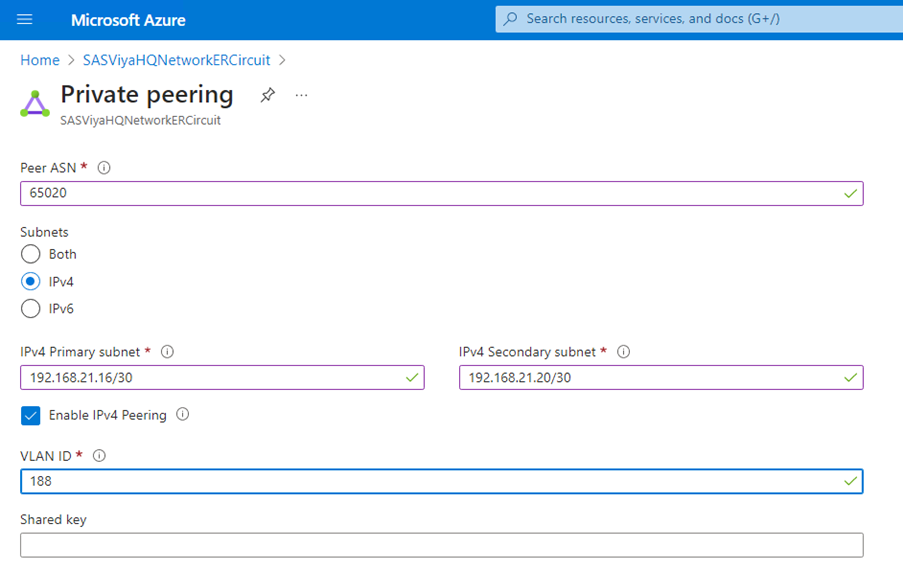Click the Enable IPv4 Peering info icon
The width and height of the screenshot is (903, 570).
coord(183,414)
